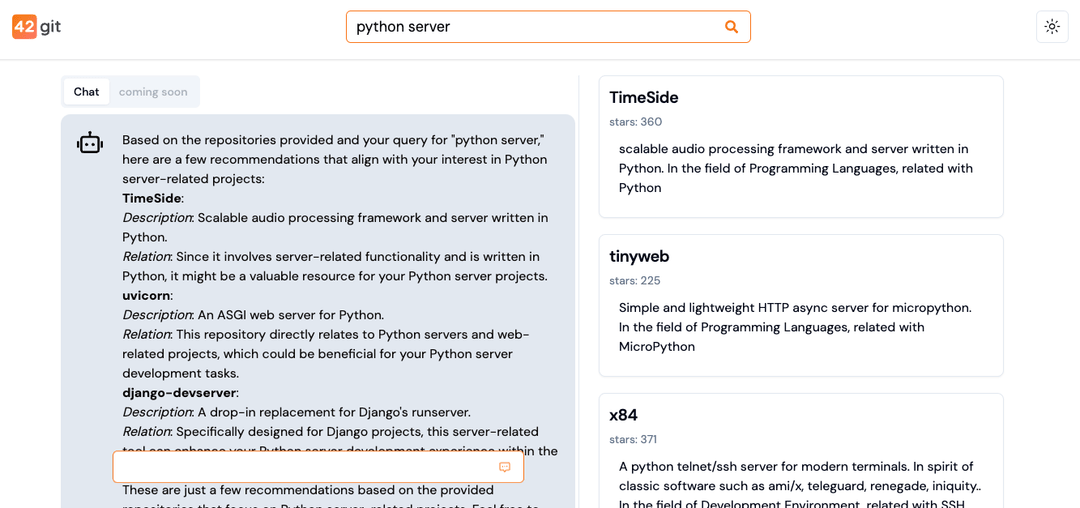The height and width of the screenshot is (508, 1080).
Task: Click the x84 card description text
Action: [x=800, y=486]
